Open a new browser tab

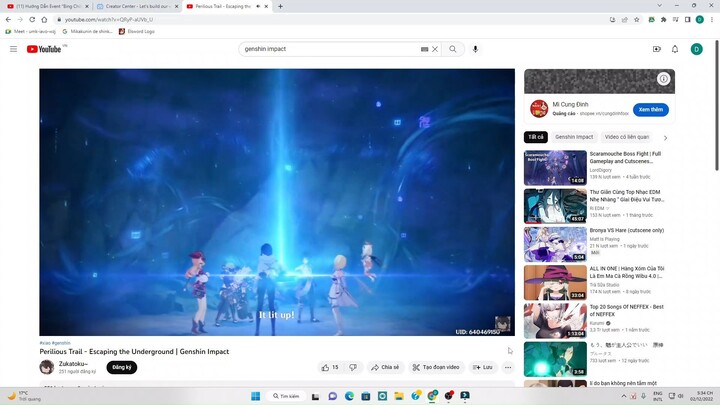[x=280, y=6]
